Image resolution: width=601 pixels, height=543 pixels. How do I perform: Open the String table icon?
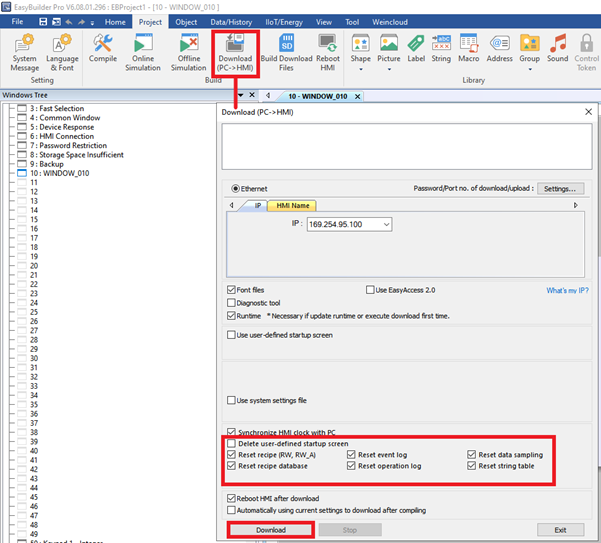pos(441,48)
